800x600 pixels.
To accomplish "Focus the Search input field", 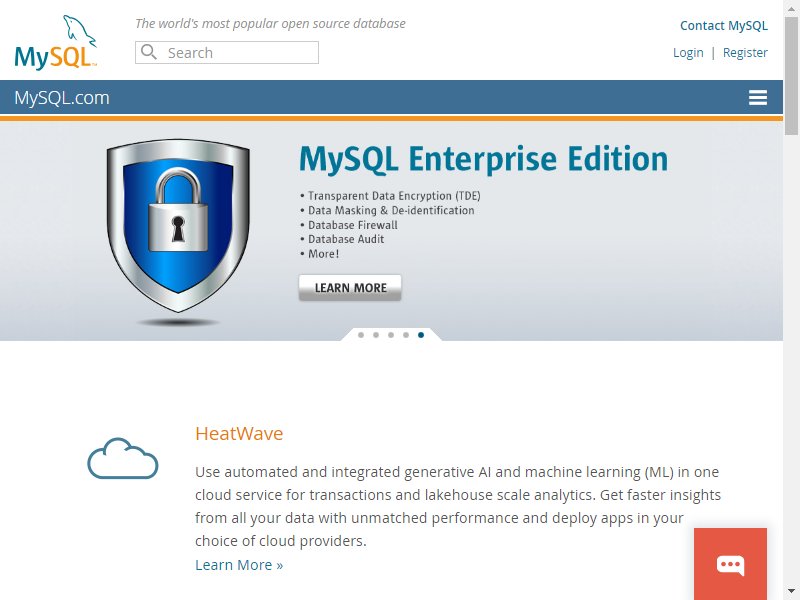I will (227, 53).
